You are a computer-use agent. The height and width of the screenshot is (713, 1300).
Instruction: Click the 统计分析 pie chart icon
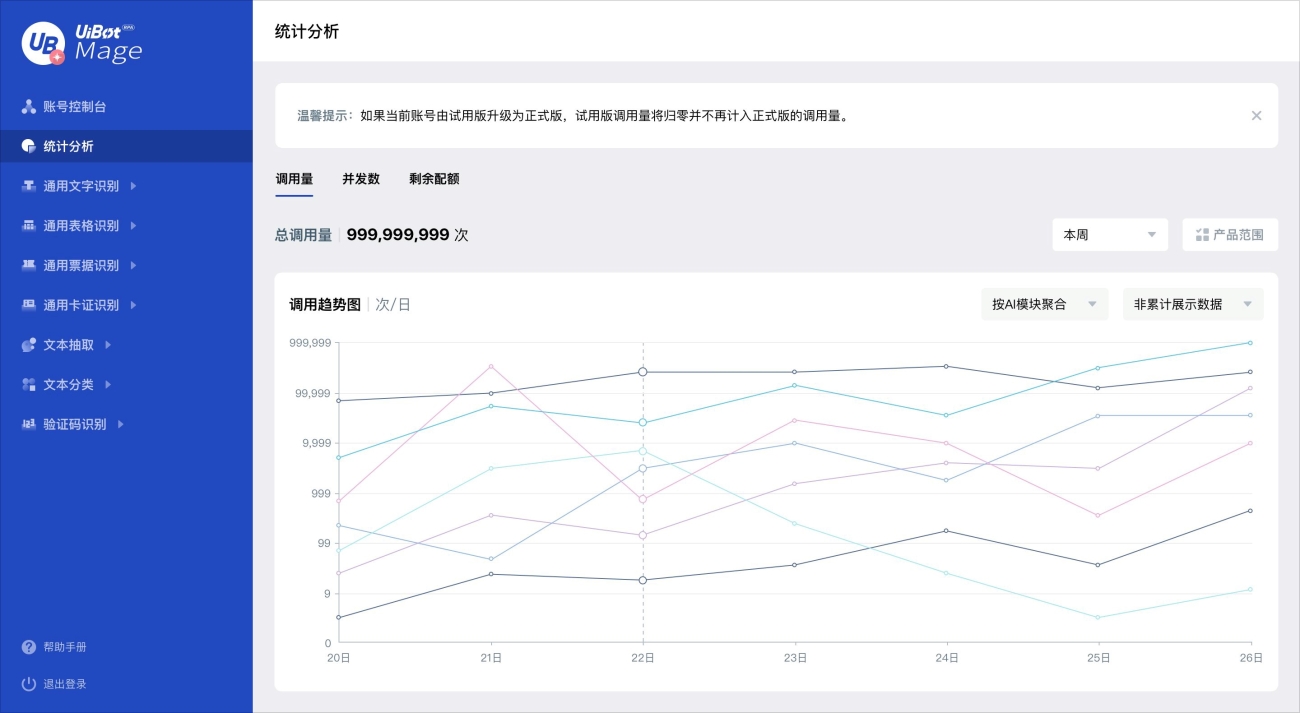(x=29, y=146)
